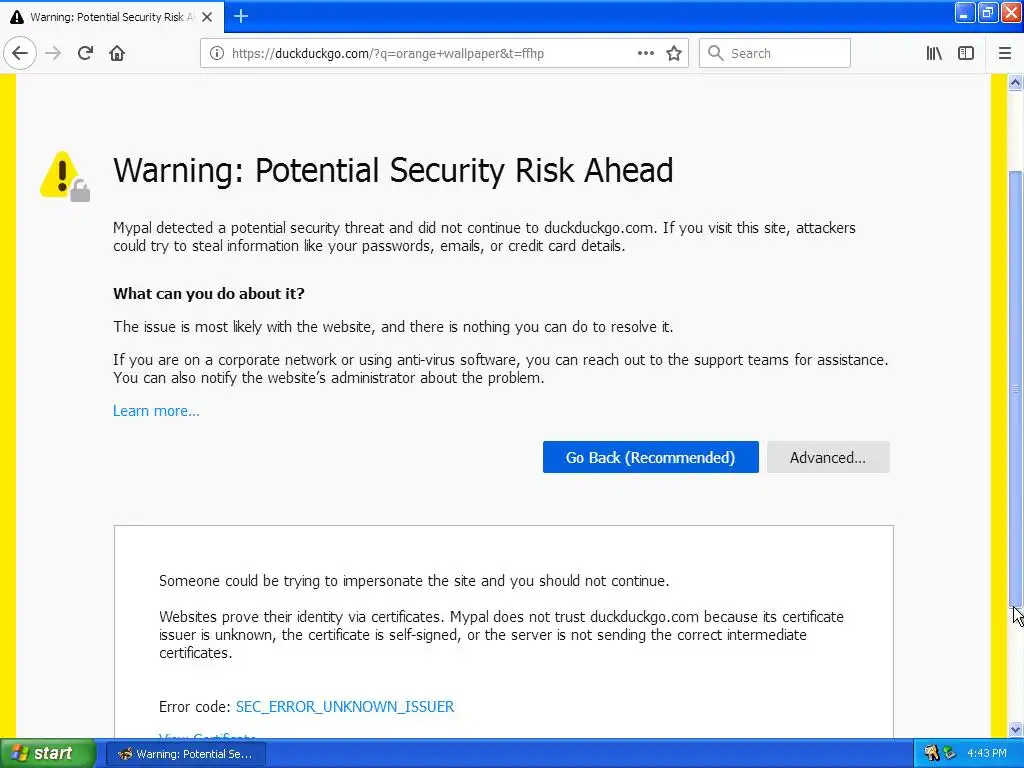
Task: Reload the current page
Action: (x=85, y=53)
